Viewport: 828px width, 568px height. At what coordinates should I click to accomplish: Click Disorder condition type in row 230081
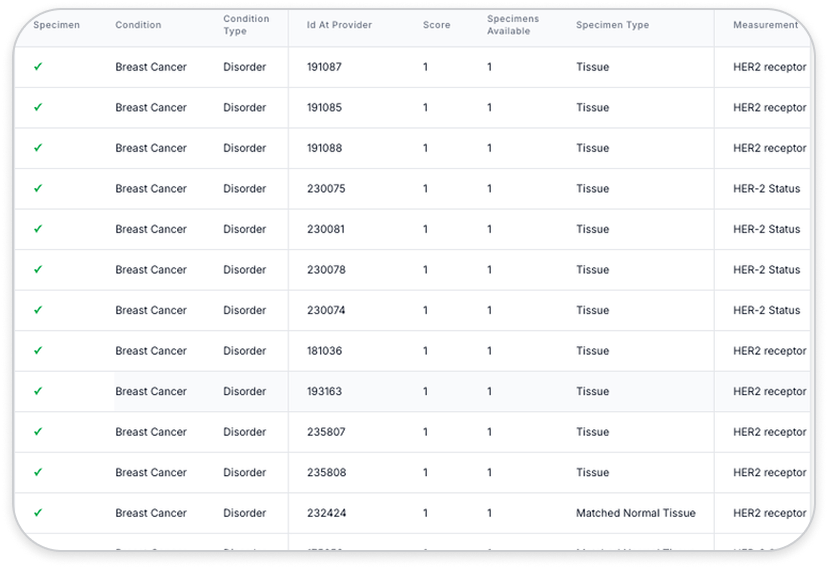(x=244, y=230)
